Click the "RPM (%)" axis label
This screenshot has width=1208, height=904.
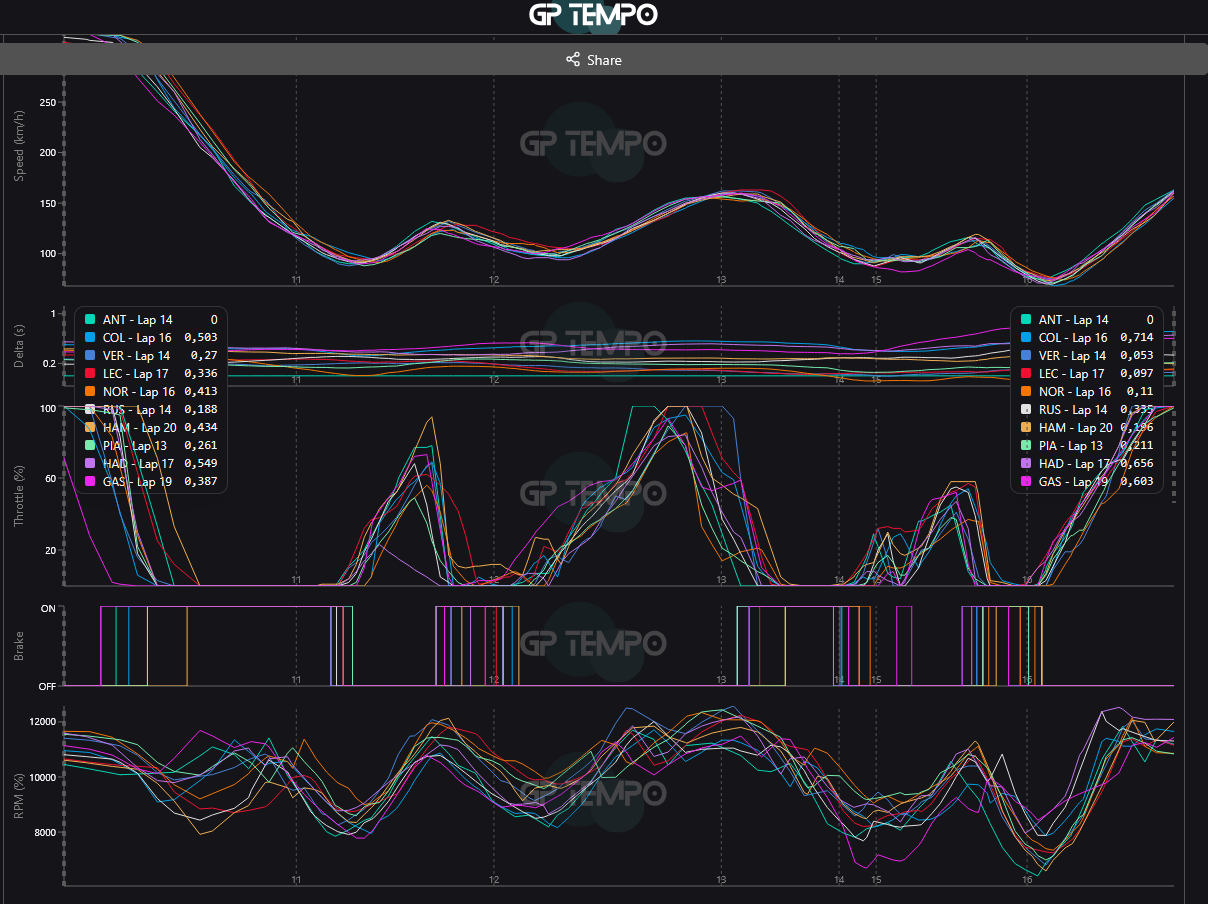[x=19, y=797]
